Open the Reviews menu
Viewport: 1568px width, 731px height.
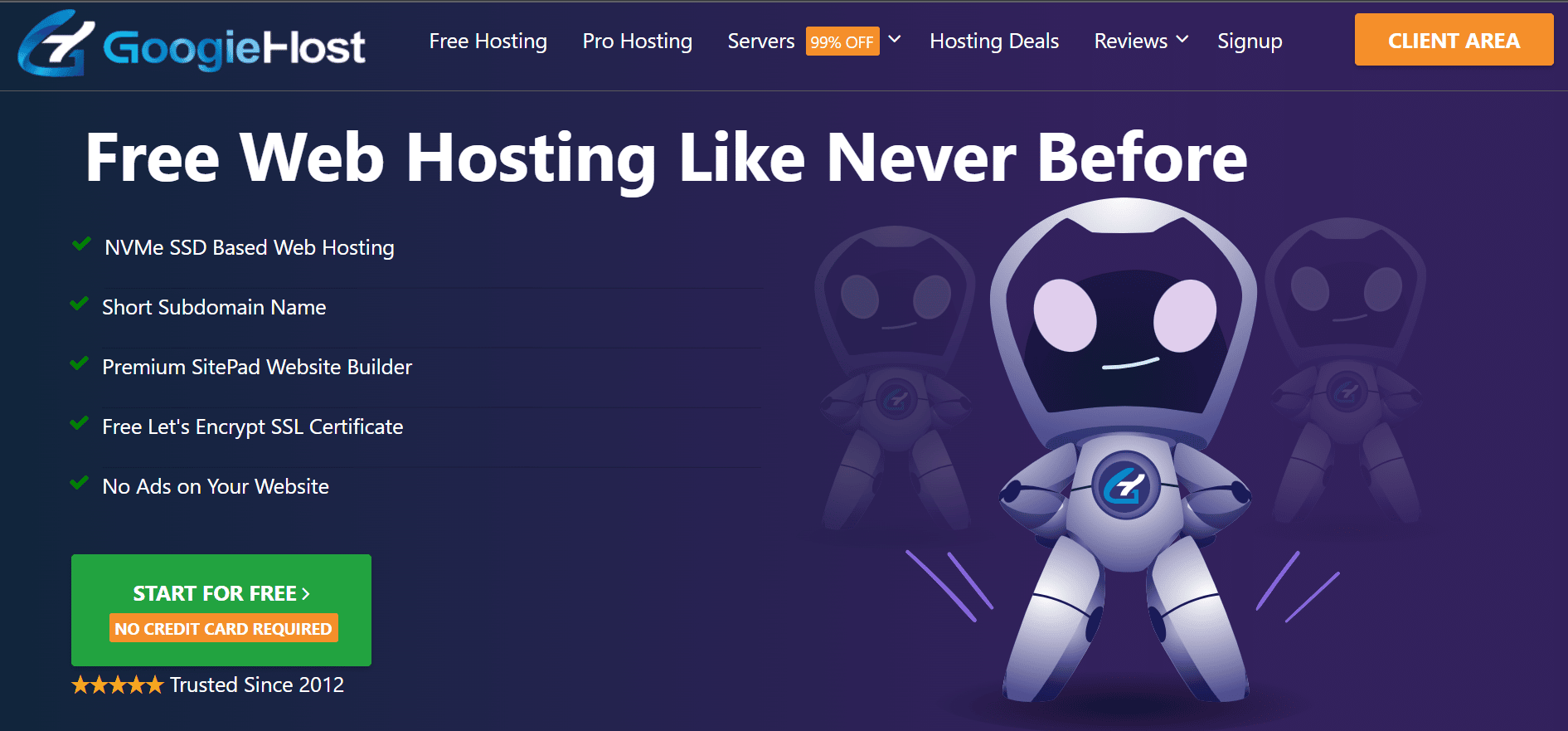1131,41
